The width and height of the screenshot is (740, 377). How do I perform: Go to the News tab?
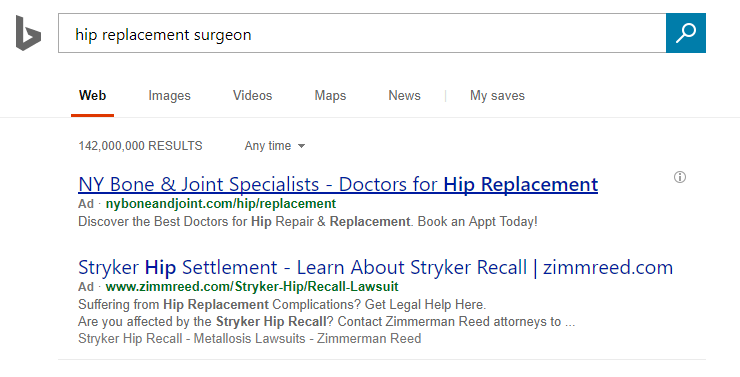click(404, 96)
